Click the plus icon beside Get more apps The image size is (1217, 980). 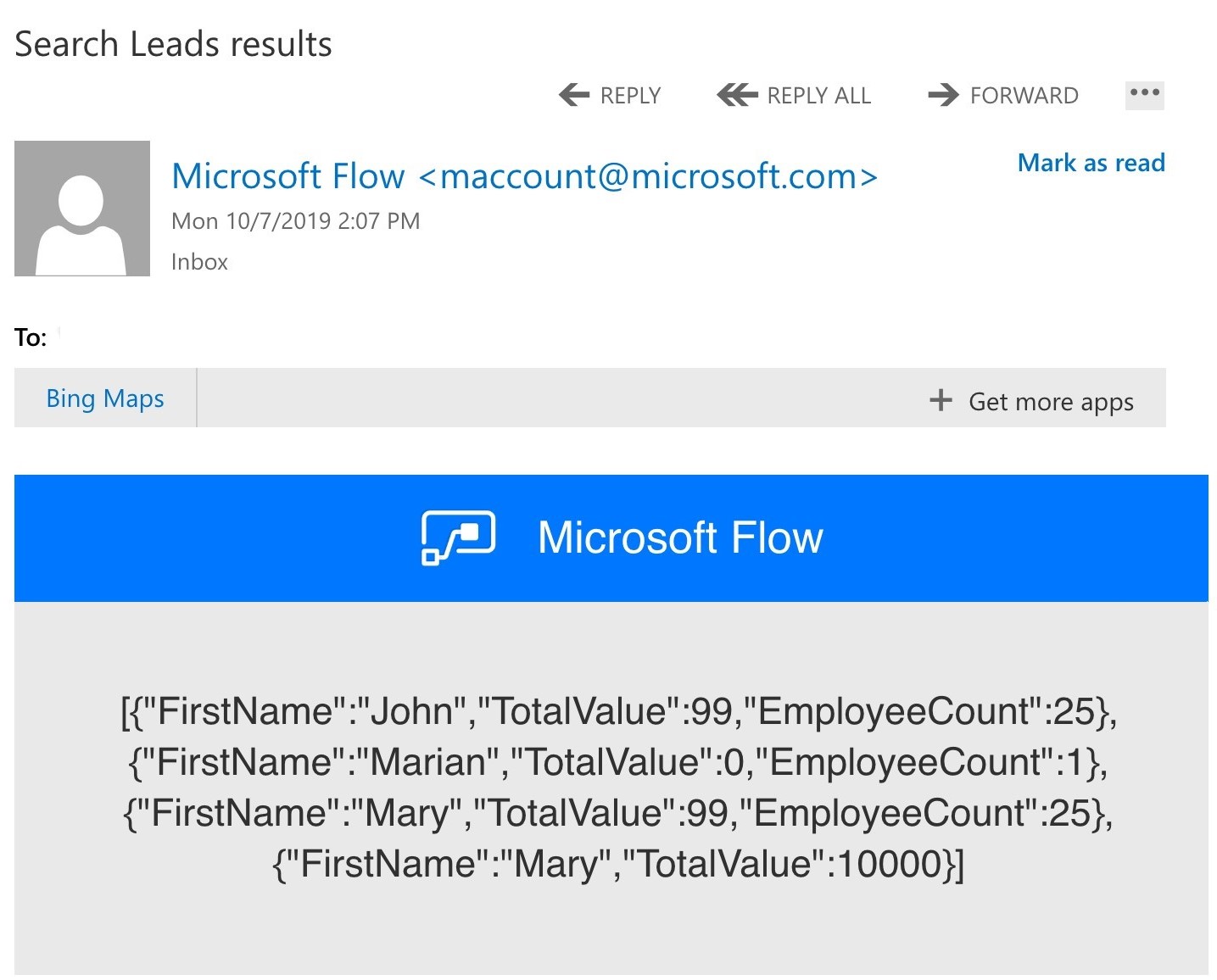(941, 400)
